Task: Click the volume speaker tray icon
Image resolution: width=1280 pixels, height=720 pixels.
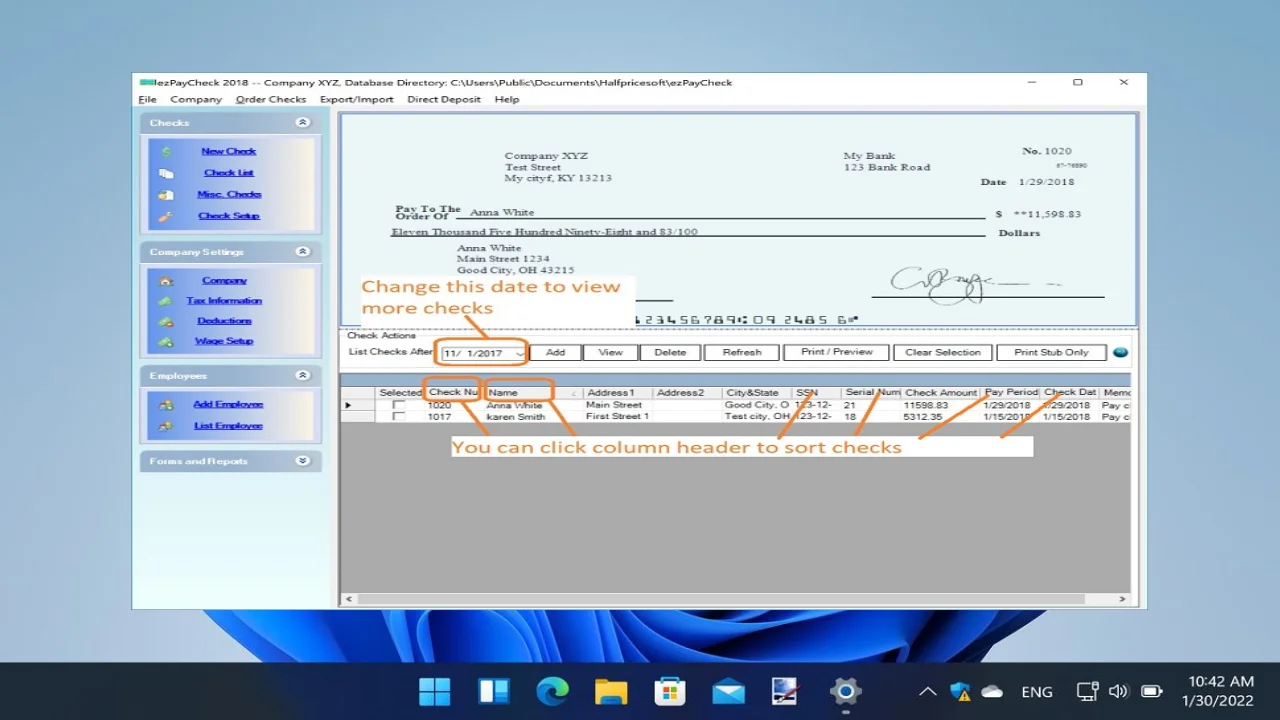Action: [1118, 691]
